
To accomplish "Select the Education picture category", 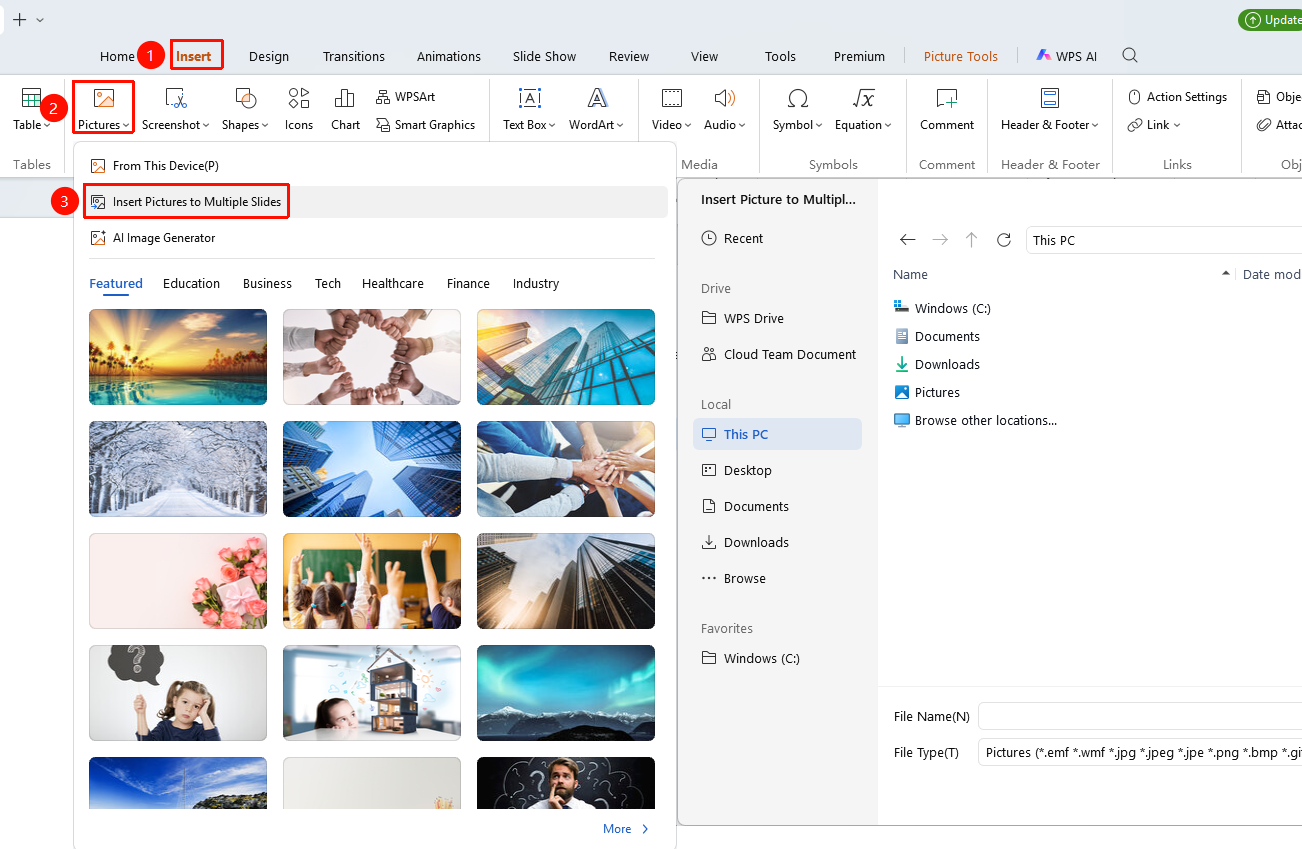I will click(191, 283).
